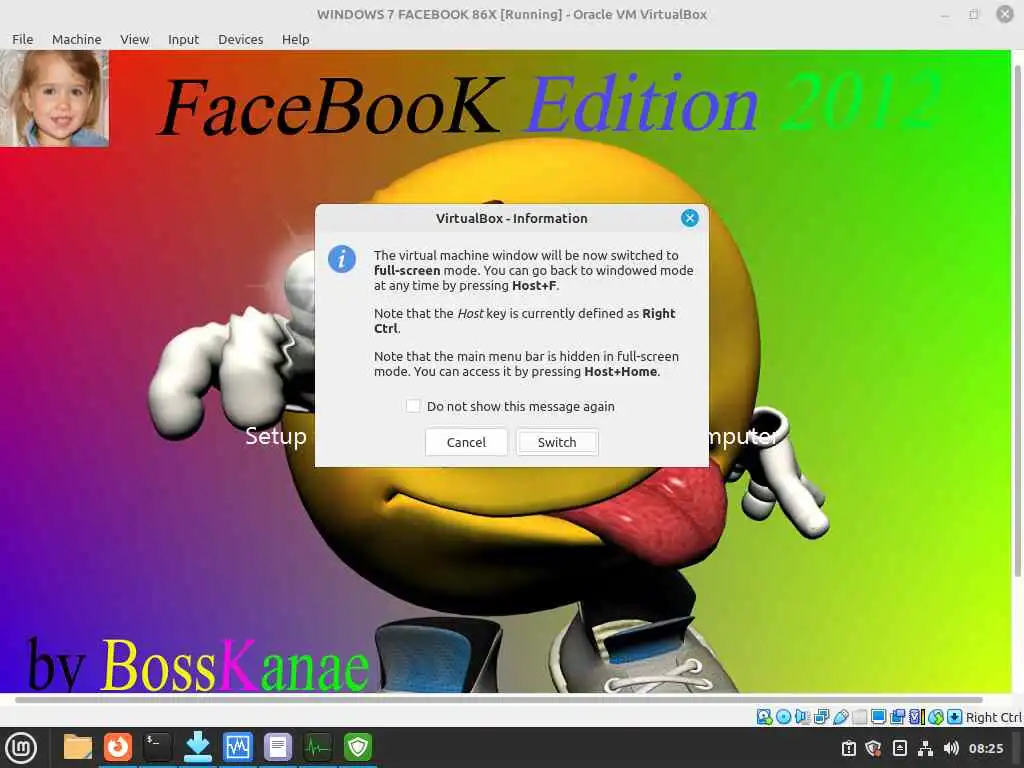Click the Switch button in the dialog

pyautogui.click(x=557, y=442)
